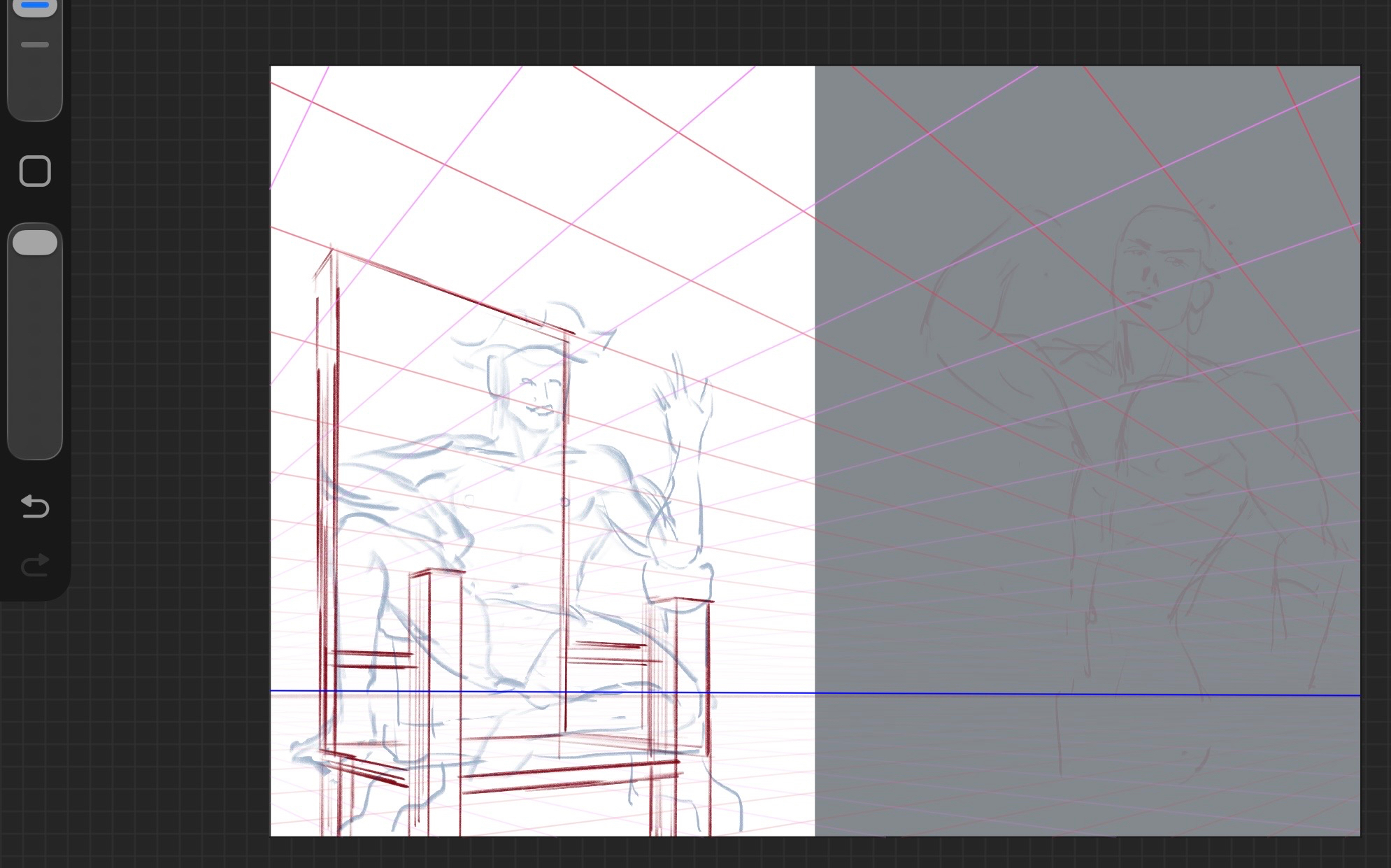Click the brush opacity slider thumb
Image resolution: width=1391 pixels, height=868 pixels.
click(x=35, y=243)
